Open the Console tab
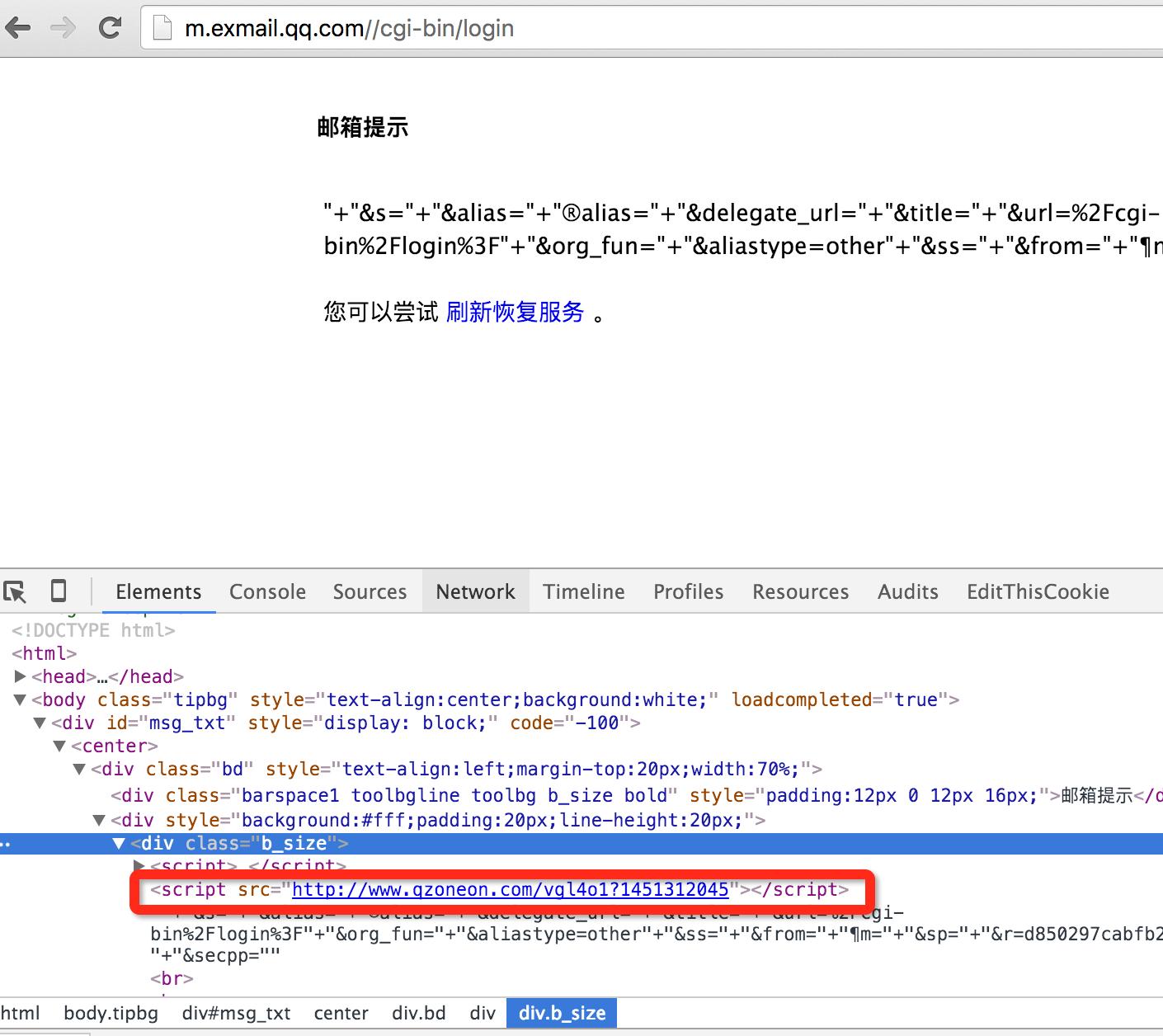The image size is (1163, 1036). [x=267, y=591]
